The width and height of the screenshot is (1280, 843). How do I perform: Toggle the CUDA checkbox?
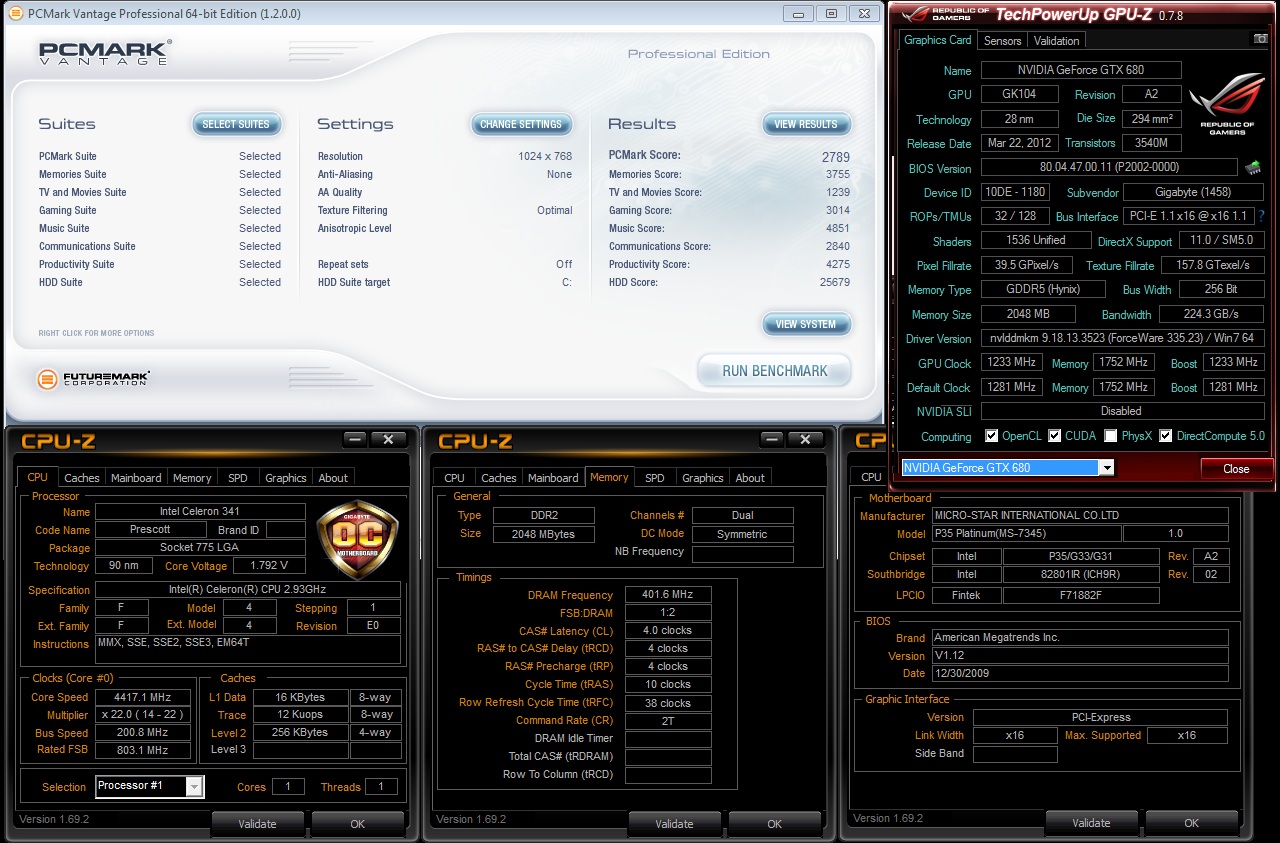1055,436
